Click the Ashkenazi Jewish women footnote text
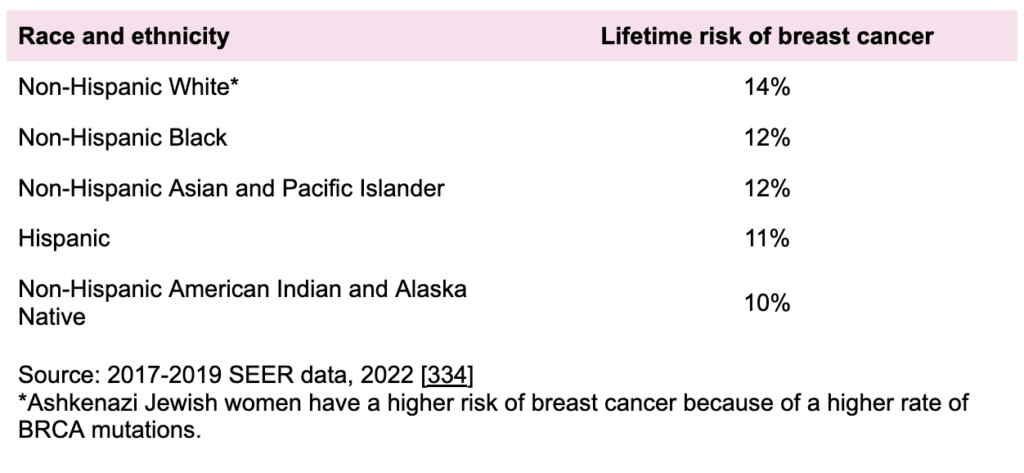This screenshot has height=473, width=1024. point(494,403)
